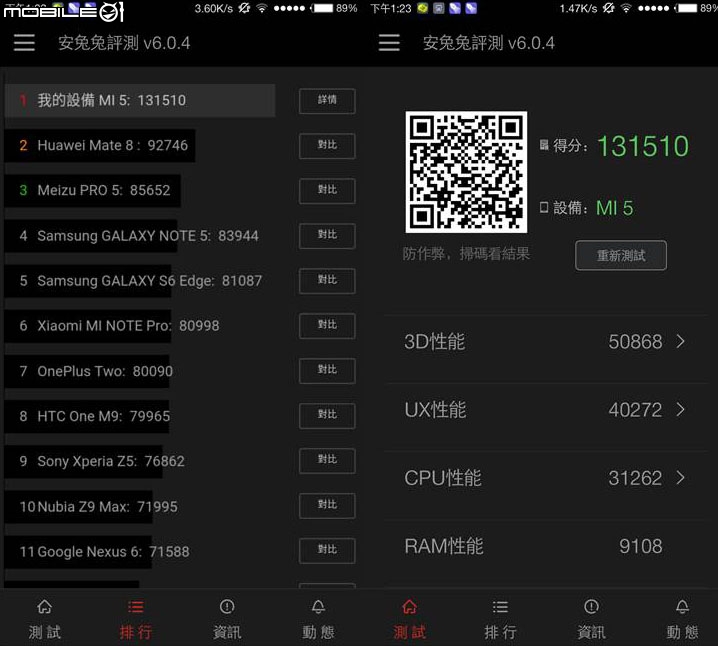Tap RAM性能 score 9108
The width and height of the screenshot is (718, 646).
pos(641,546)
